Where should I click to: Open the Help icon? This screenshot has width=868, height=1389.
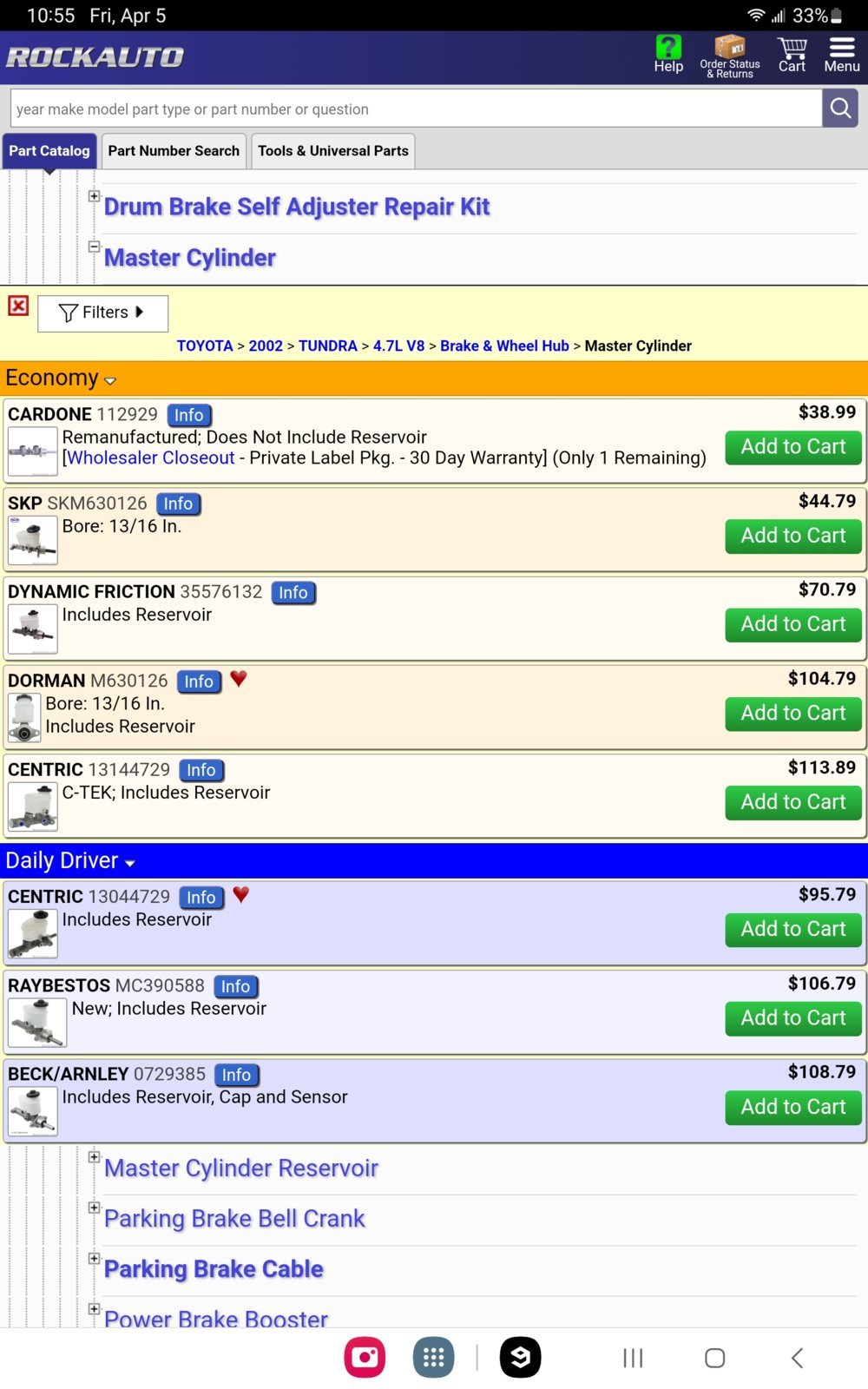click(668, 54)
